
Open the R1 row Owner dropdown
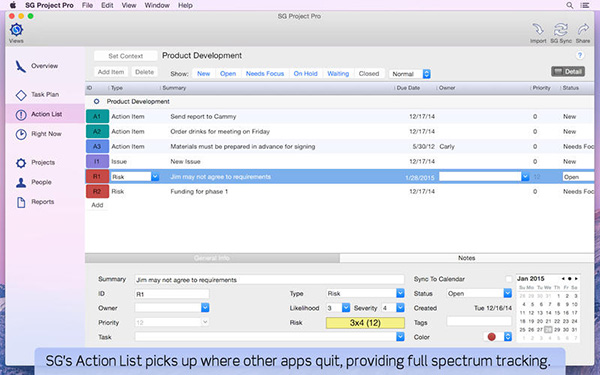[525, 176]
